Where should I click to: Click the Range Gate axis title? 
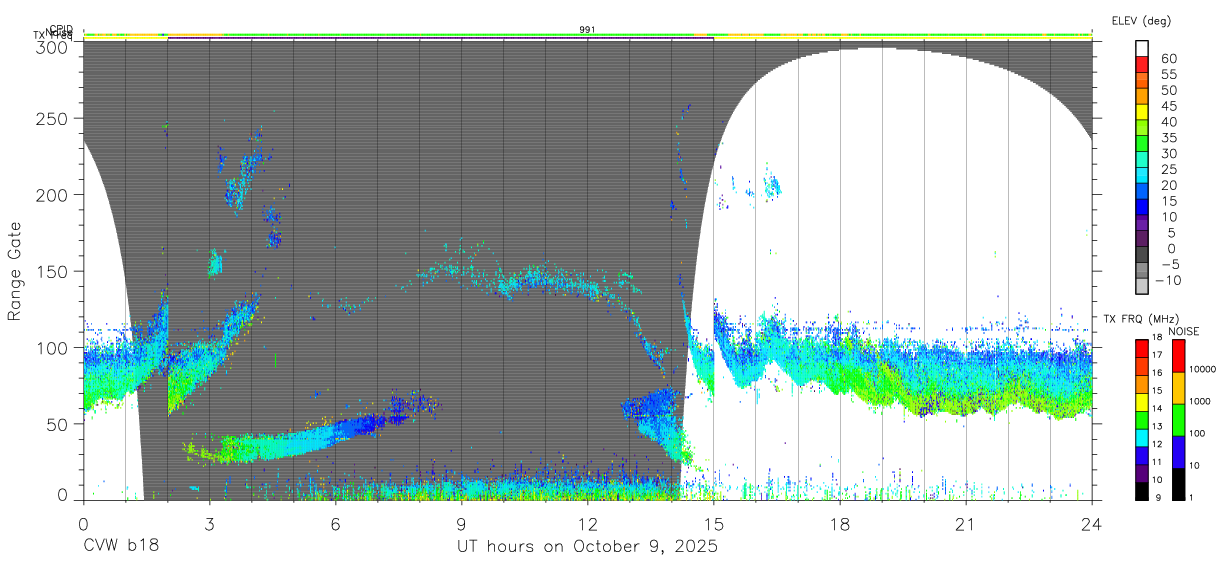pyautogui.click(x=16, y=272)
